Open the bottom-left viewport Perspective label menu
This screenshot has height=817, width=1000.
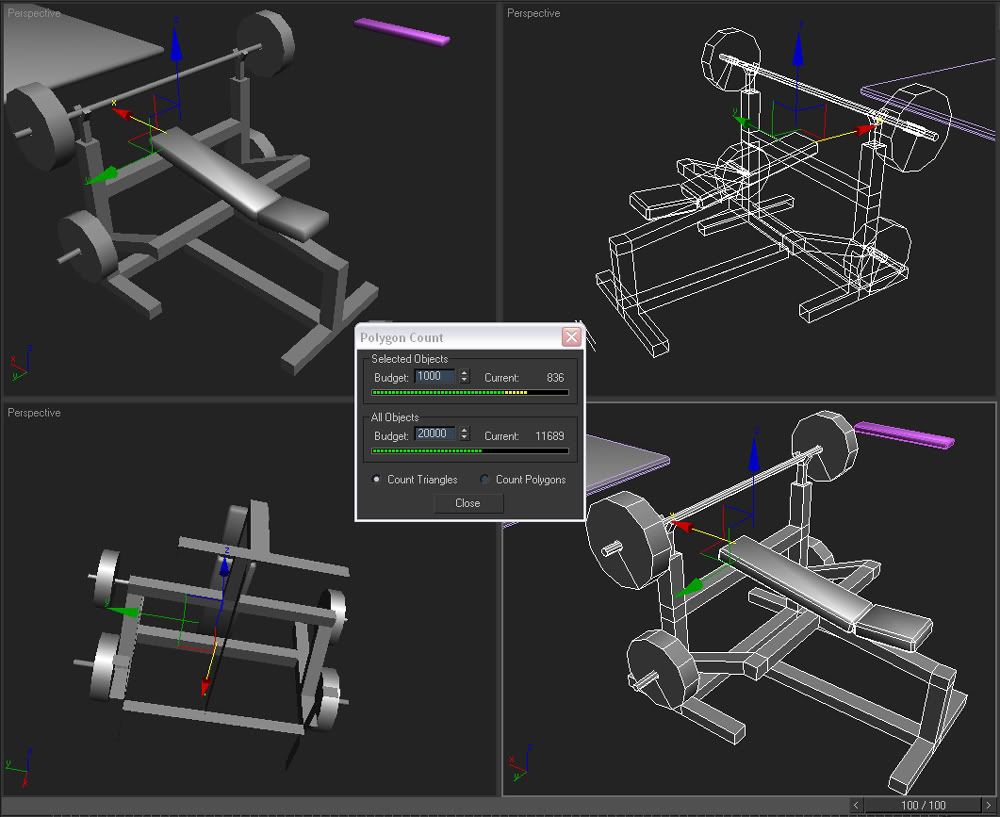pos(34,413)
